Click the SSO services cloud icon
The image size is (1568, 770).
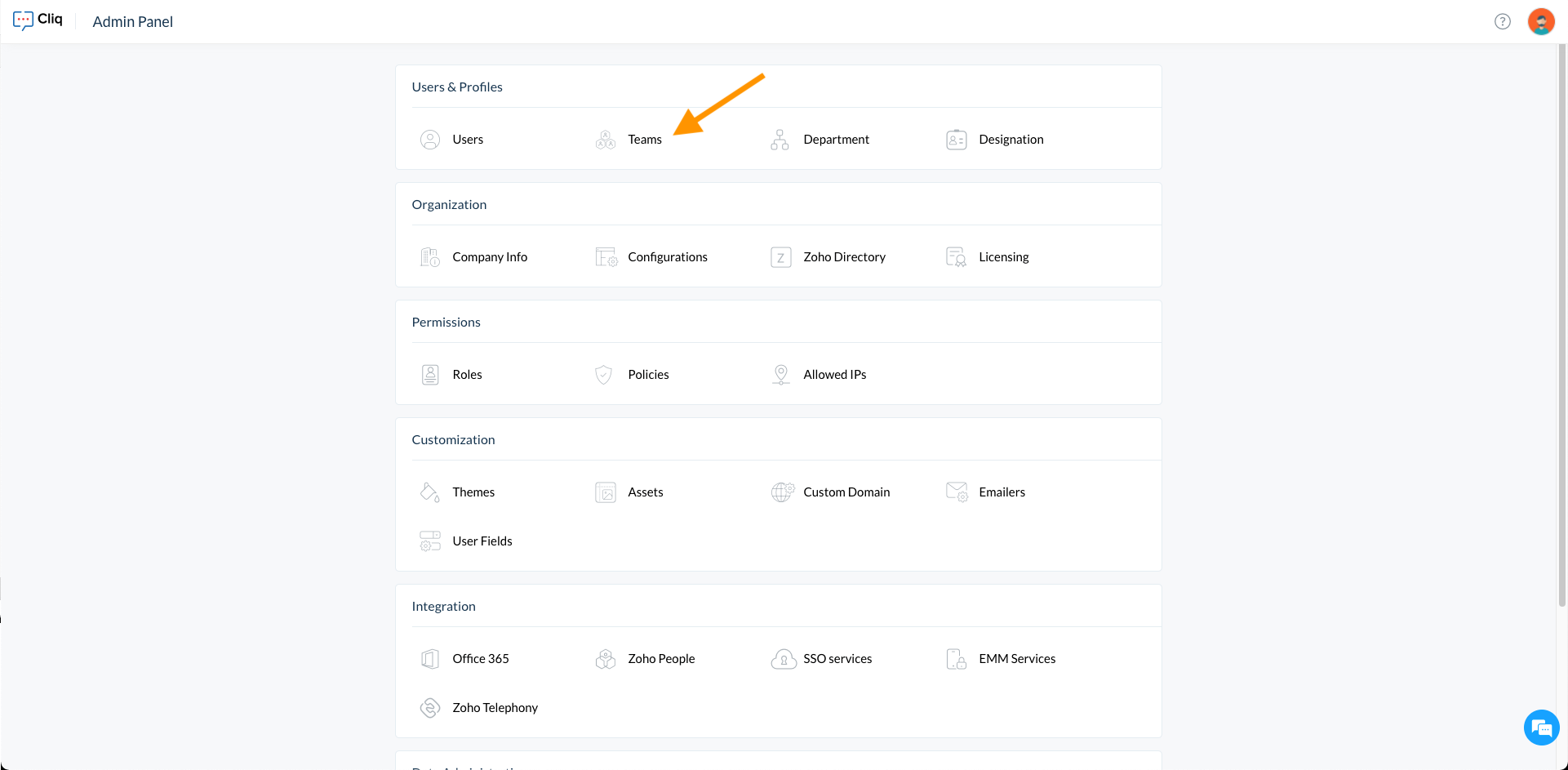point(784,659)
